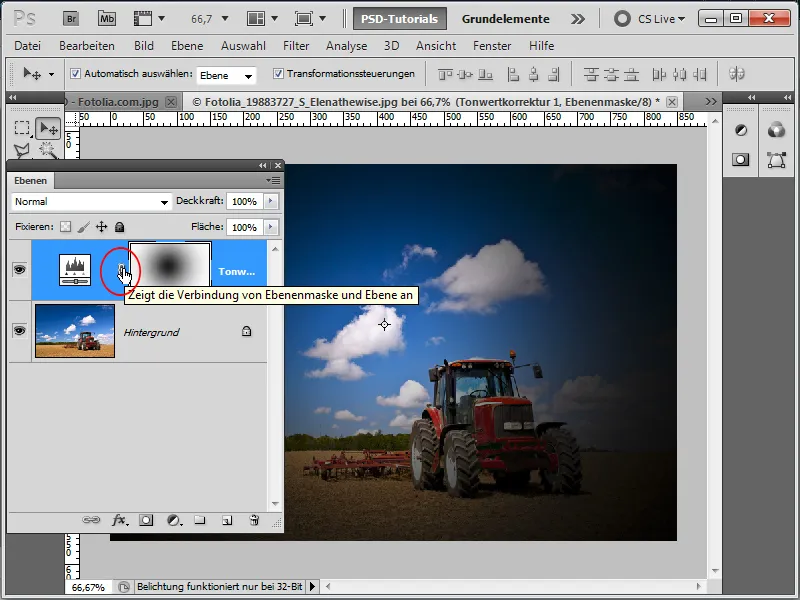Create new adjustment layer icon
Viewport: 800px width, 600px height.
pyautogui.click(x=174, y=520)
